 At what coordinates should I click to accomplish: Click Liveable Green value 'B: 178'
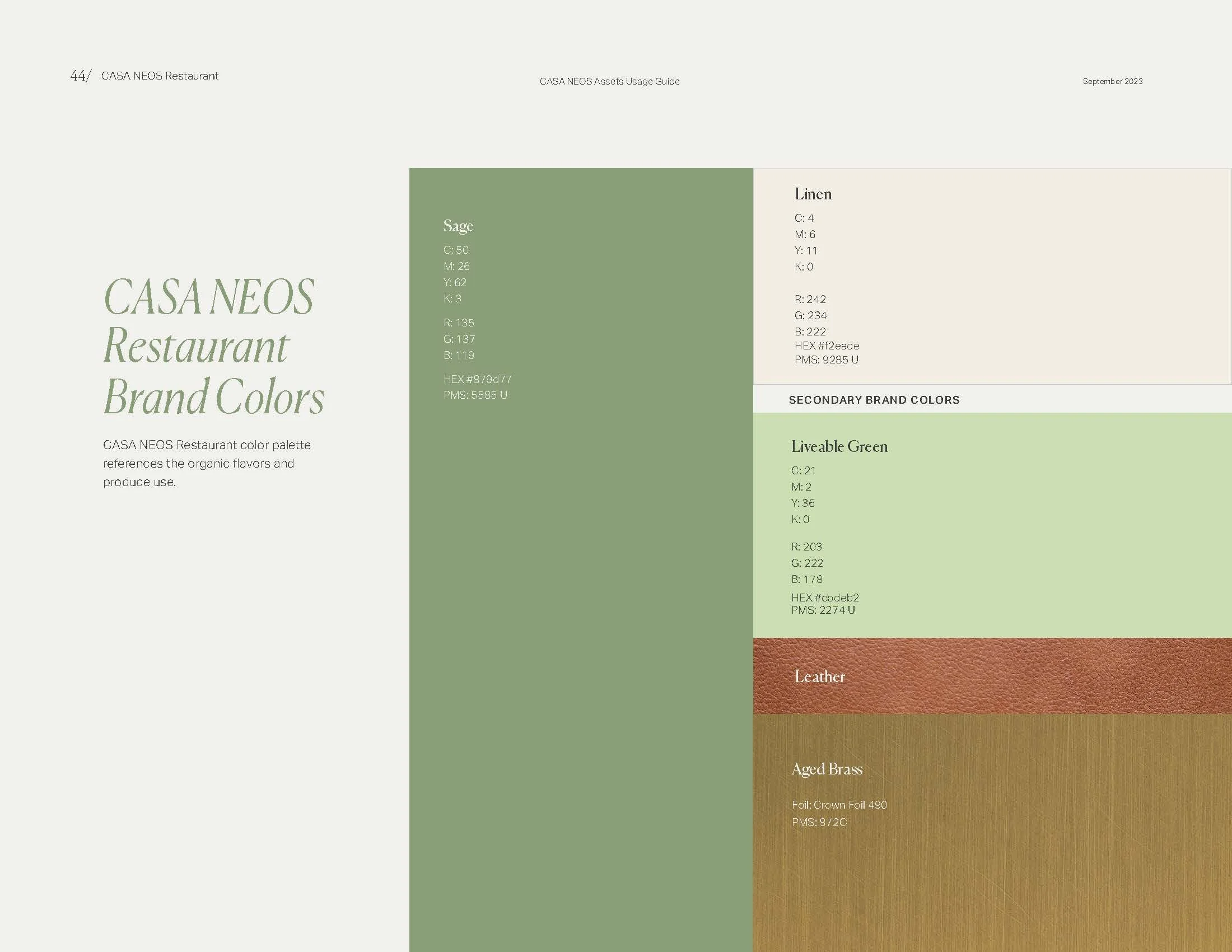806,580
